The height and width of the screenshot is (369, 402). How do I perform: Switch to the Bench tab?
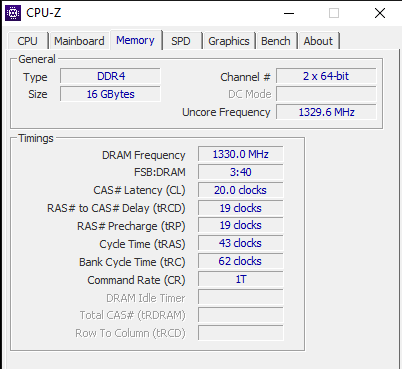click(x=276, y=41)
